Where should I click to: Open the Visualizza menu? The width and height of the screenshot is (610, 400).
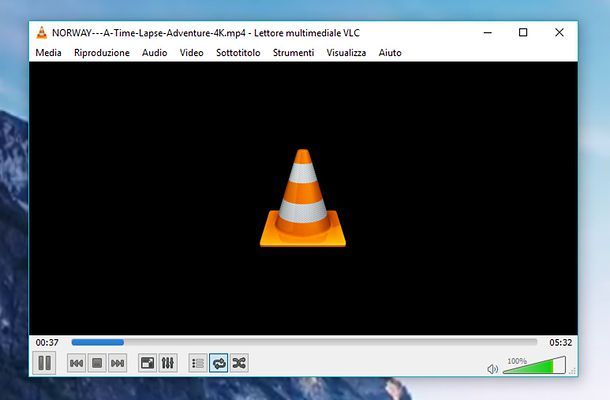pos(346,52)
